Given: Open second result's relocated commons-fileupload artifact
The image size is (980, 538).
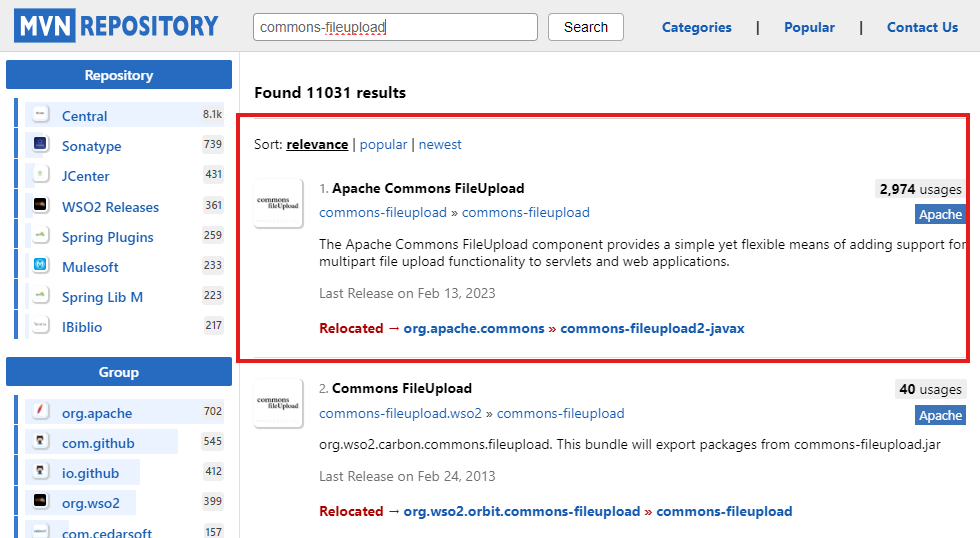Looking at the screenshot, I should coord(724,511).
